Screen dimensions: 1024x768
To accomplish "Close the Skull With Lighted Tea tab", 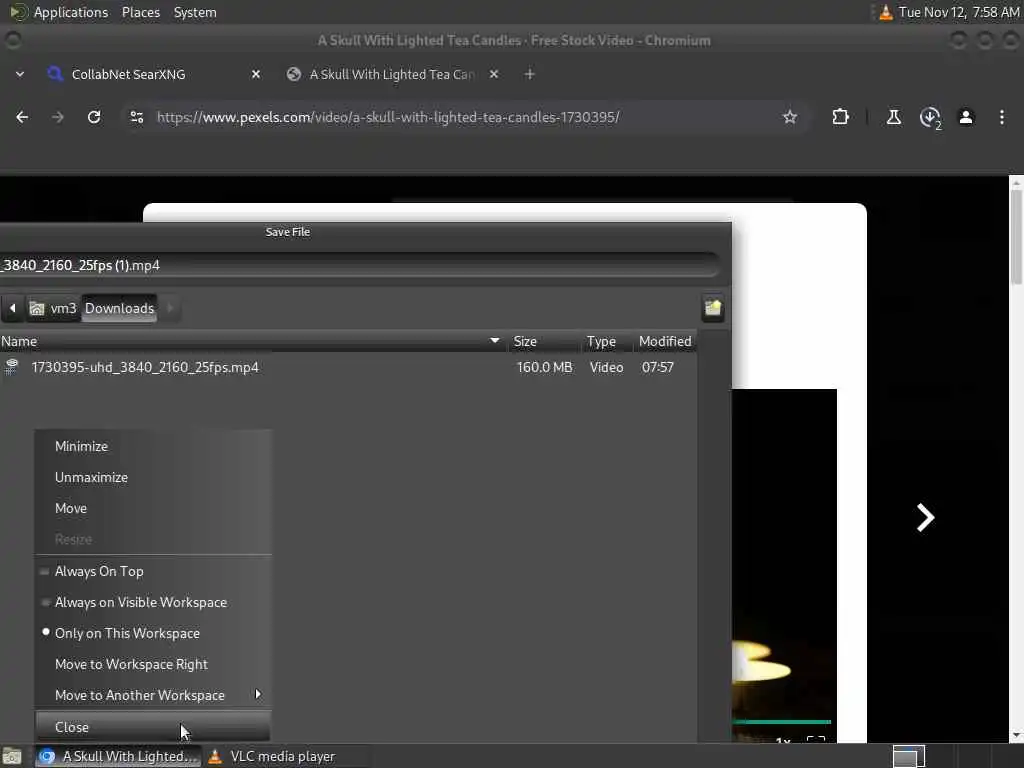I will [494, 74].
